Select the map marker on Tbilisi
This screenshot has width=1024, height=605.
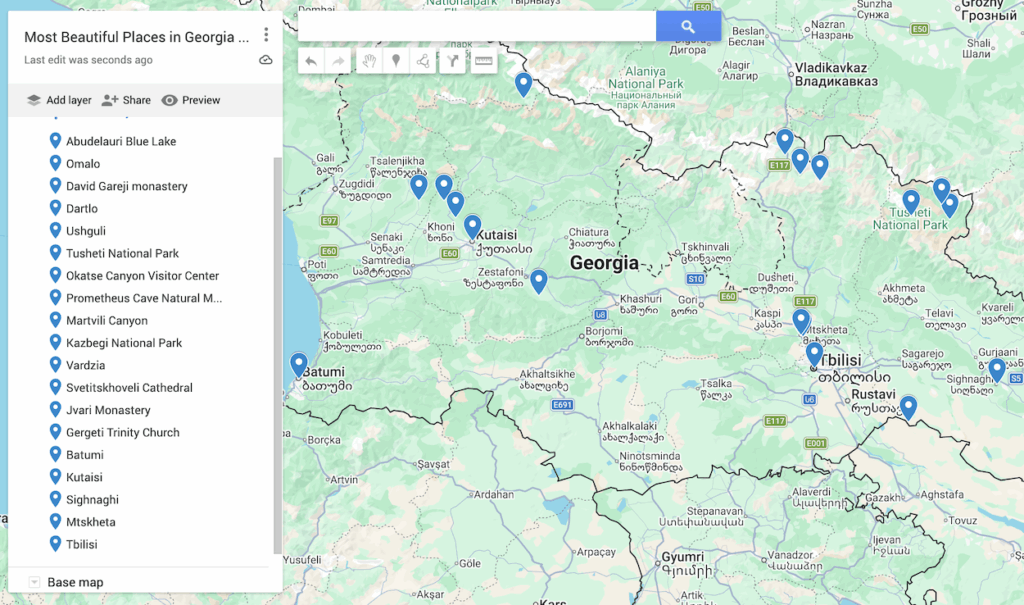point(814,353)
